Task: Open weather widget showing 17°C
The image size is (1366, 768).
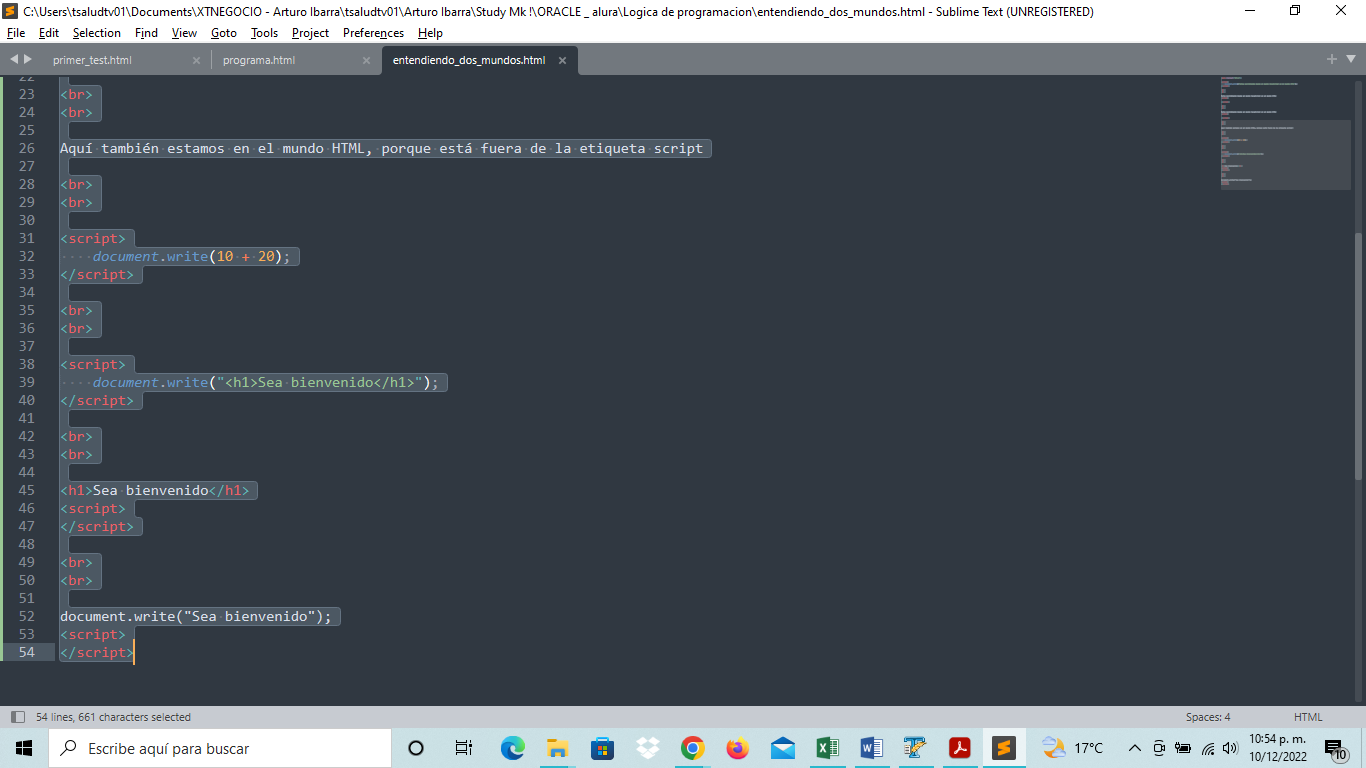Action: [1073, 748]
